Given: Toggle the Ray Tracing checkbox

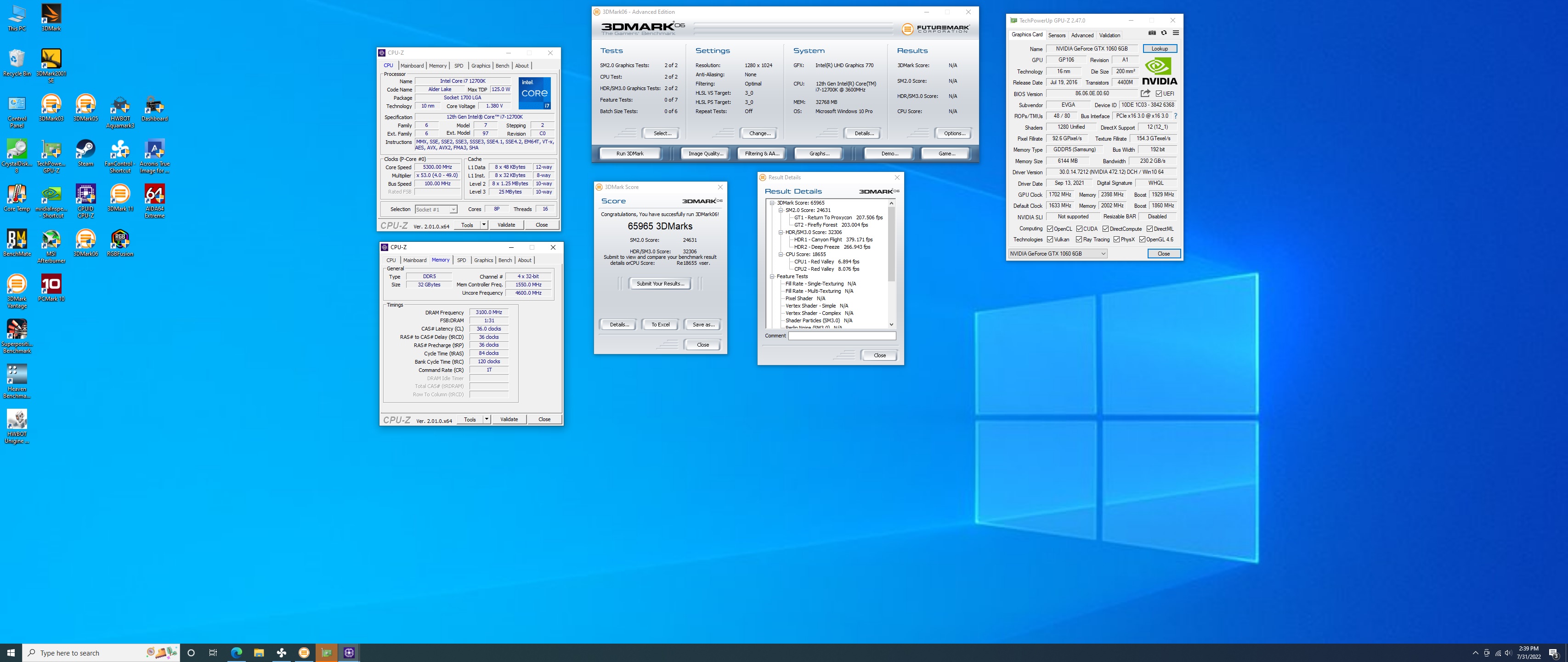Looking at the screenshot, I should coord(1079,240).
